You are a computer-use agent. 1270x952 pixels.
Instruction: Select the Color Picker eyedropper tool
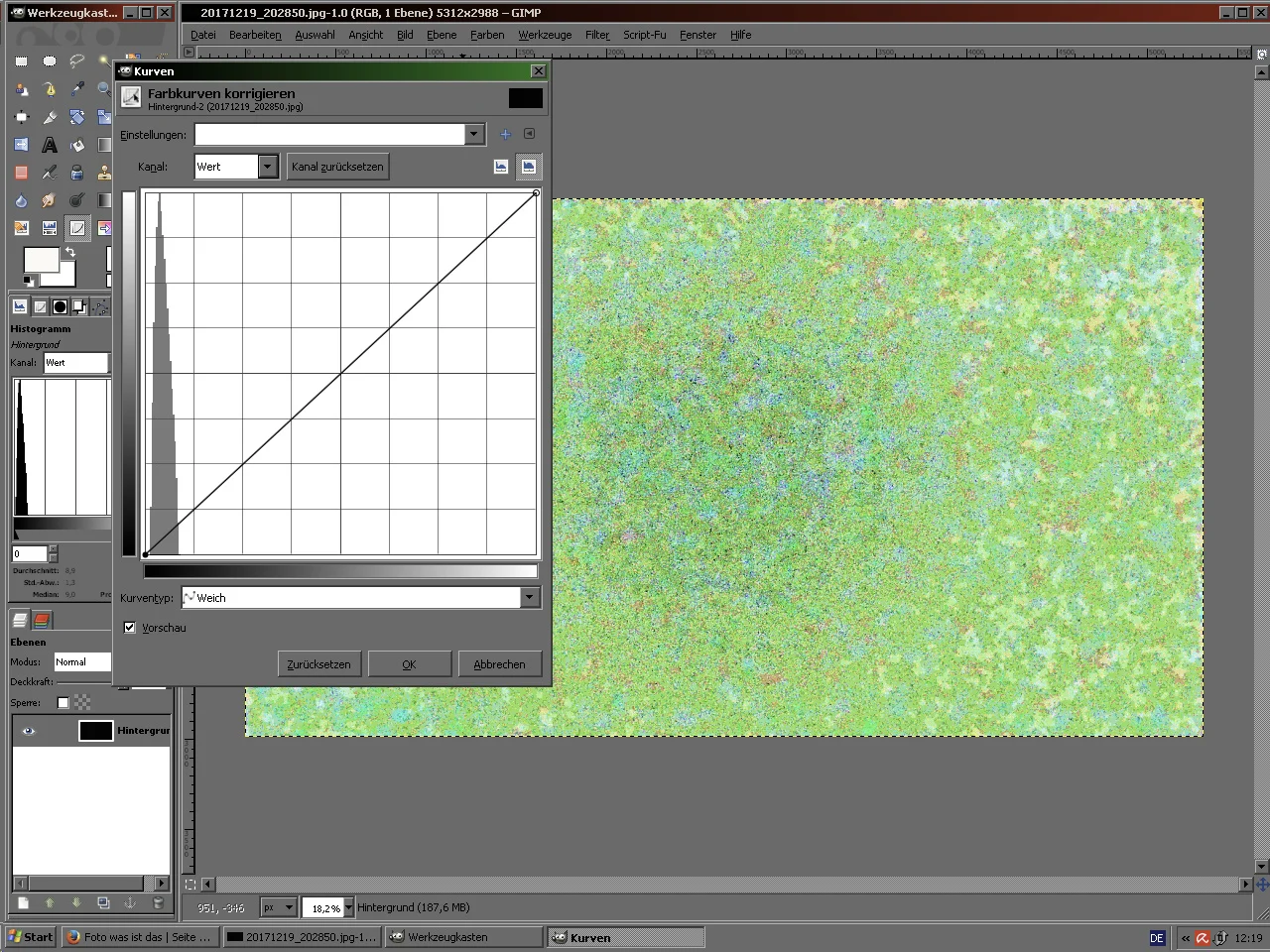[77, 89]
